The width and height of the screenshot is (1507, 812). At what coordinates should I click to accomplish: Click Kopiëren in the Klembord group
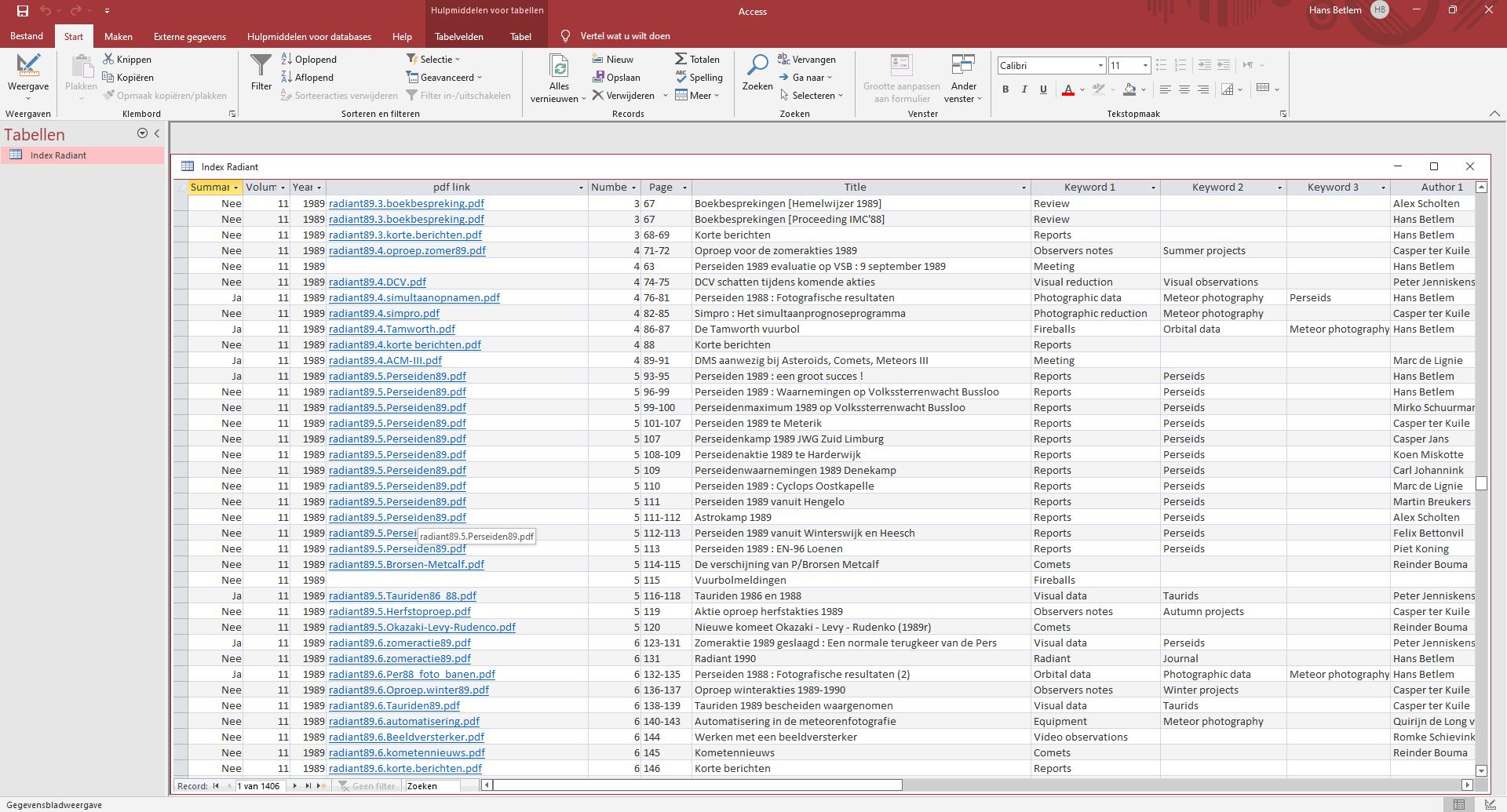pyautogui.click(x=128, y=77)
